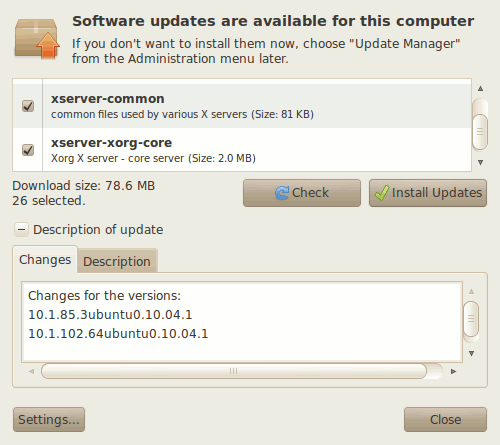Image resolution: width=500 pixels, height=445 pixels.
Task: Collapse the Description of update expander
Action: tap(21, 230)
